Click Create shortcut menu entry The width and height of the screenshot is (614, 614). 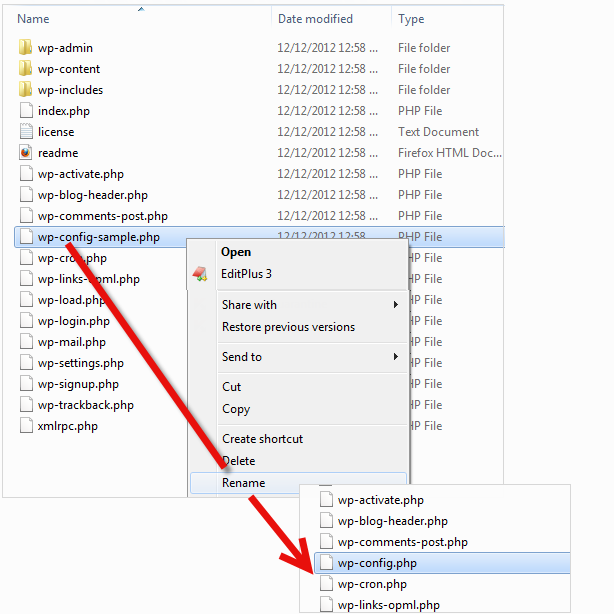click(x=262, y=439)
